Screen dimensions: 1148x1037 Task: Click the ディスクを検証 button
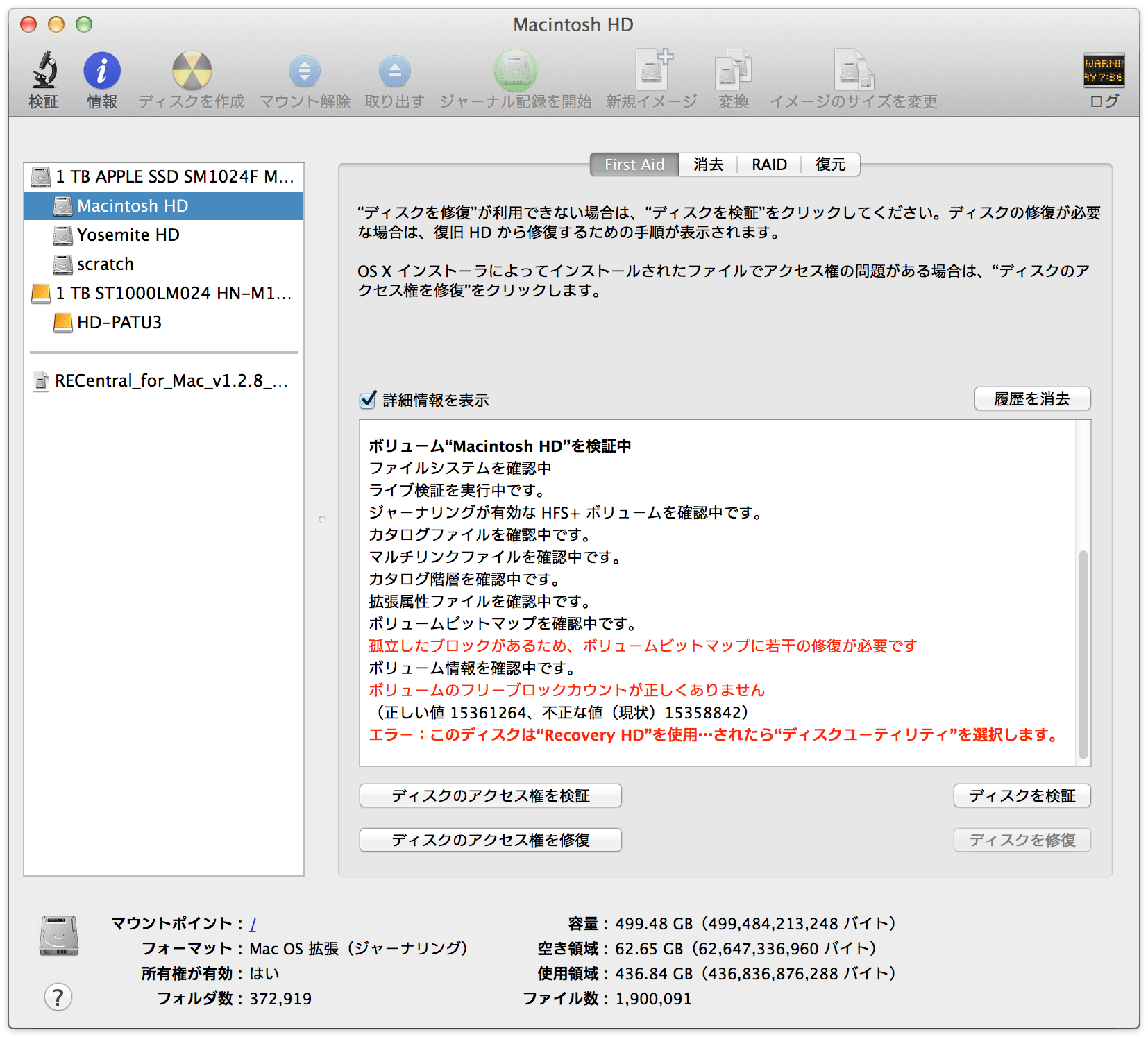click(x=1022, y=795)
